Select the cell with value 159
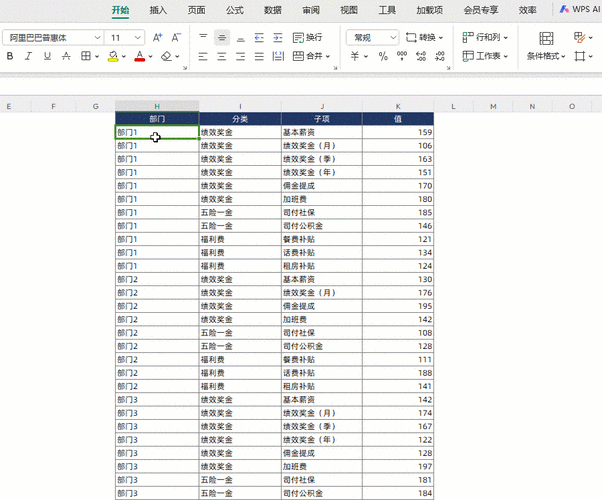602x500 pixels. tap(398, 132)
